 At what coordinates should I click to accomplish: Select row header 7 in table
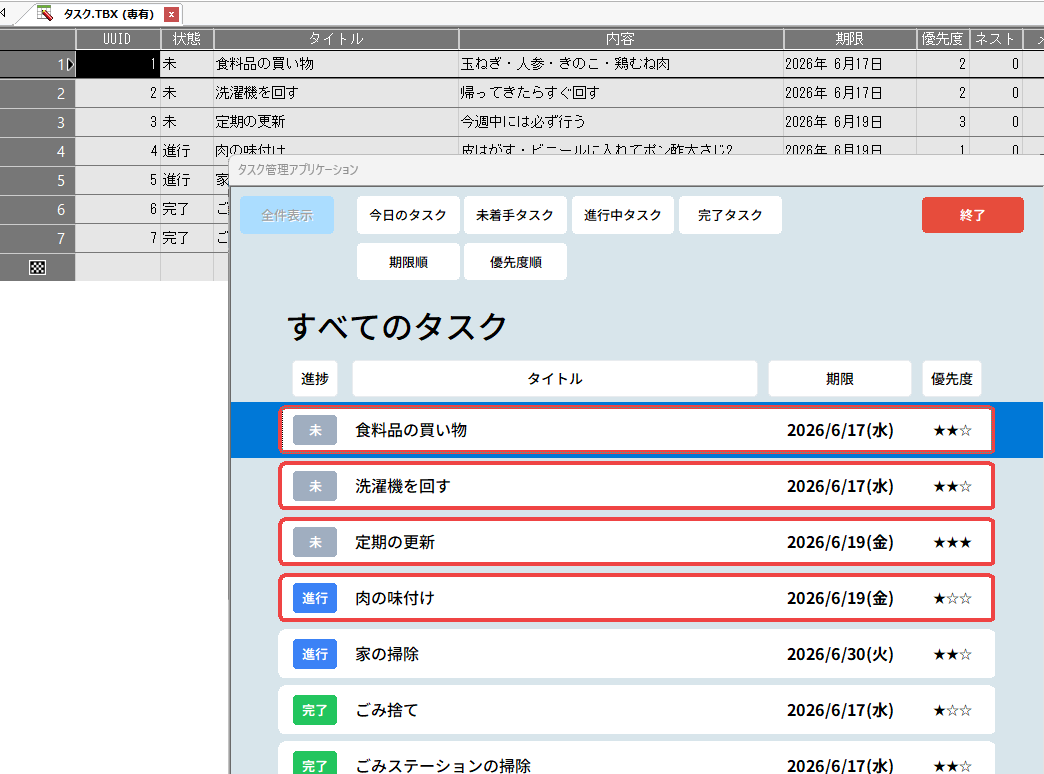tap(37, 238)
